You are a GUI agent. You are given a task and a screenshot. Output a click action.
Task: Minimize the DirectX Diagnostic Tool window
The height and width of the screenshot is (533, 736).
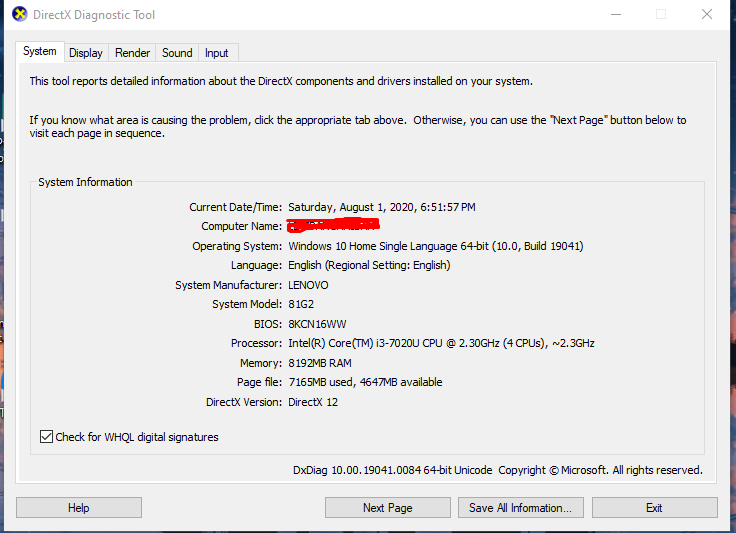tap(616, 15)
